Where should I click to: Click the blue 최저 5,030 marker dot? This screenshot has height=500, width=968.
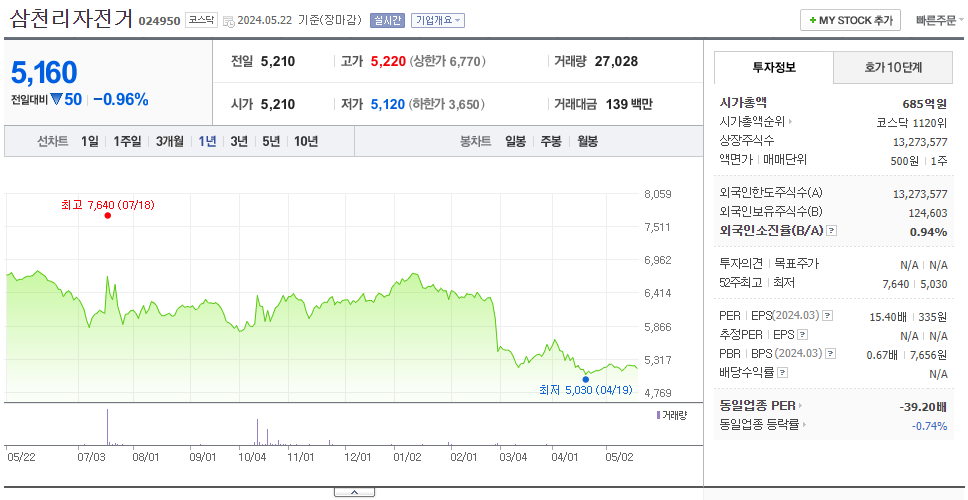[x=585, y=379]
